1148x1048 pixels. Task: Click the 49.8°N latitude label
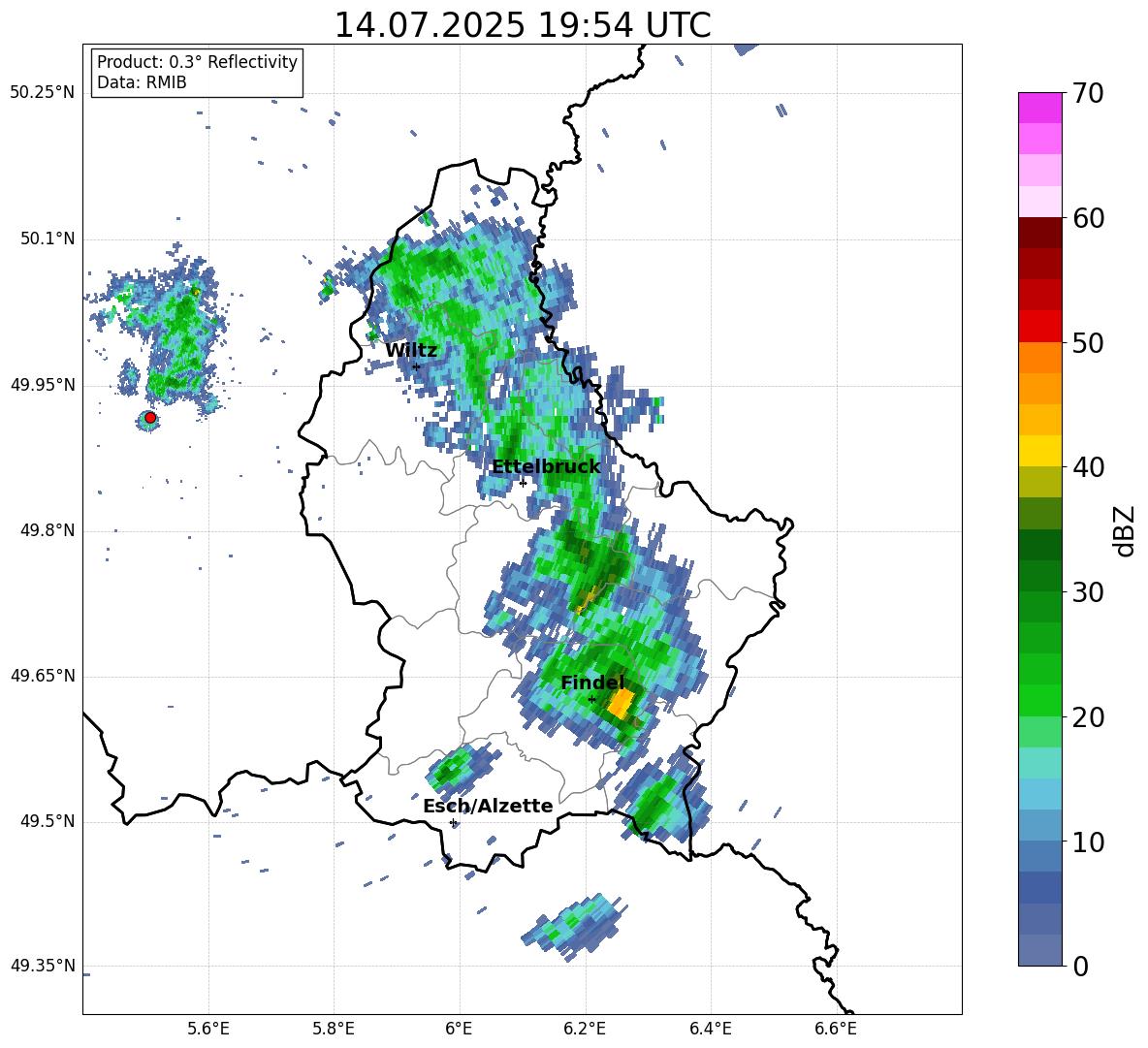pos(48,530)
